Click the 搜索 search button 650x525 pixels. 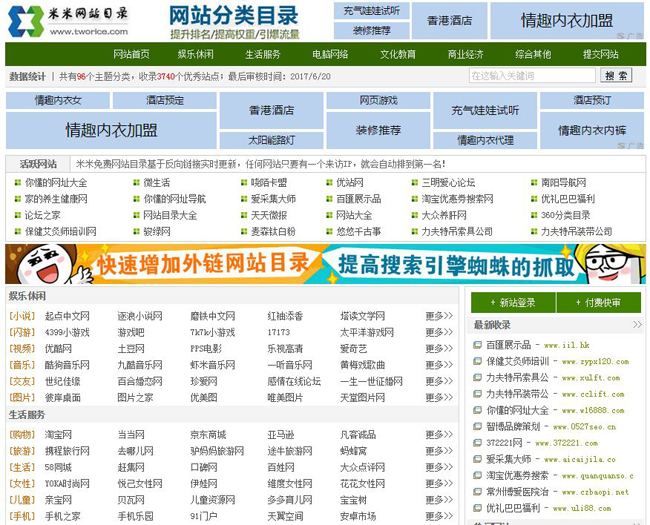[x=616, y=76]
